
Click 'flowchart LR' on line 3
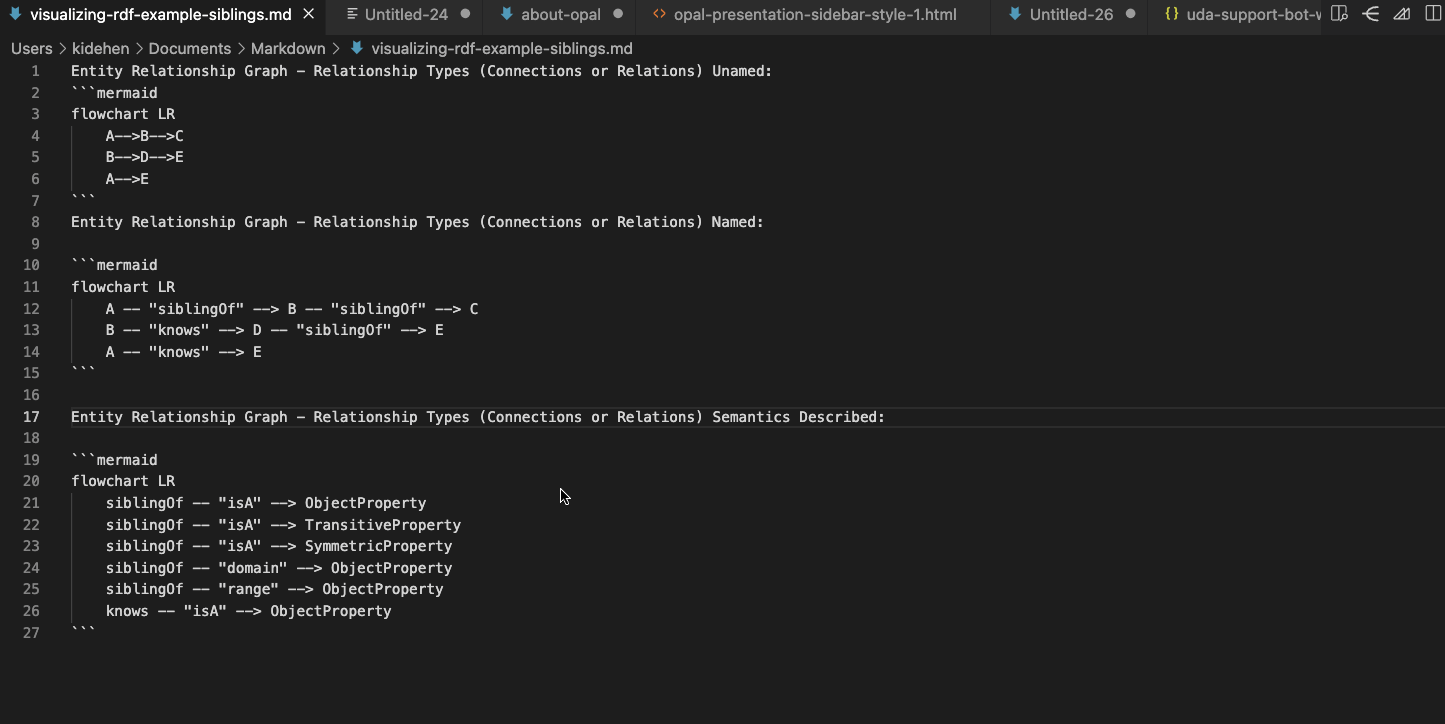click(123, 114)
